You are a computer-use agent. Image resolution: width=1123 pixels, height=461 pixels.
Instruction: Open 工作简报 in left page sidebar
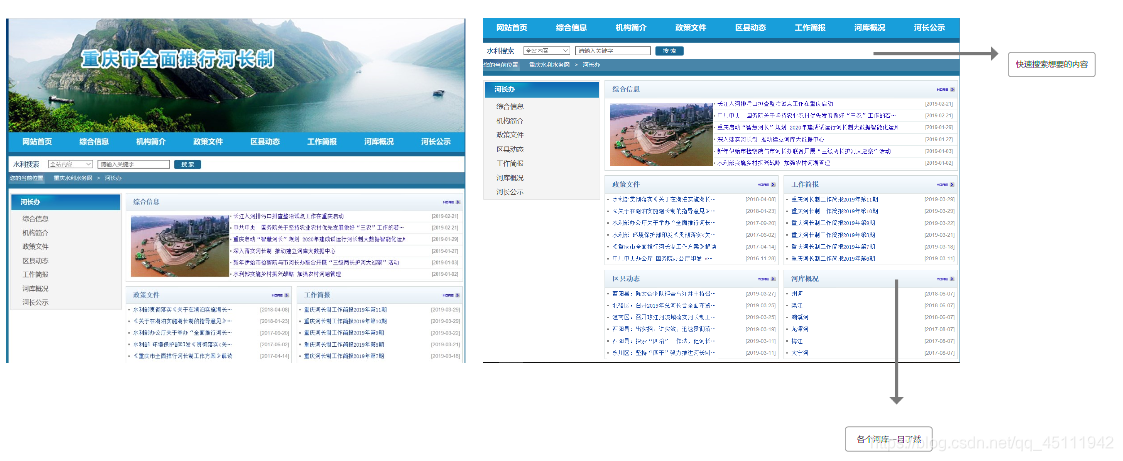(35, 274)
